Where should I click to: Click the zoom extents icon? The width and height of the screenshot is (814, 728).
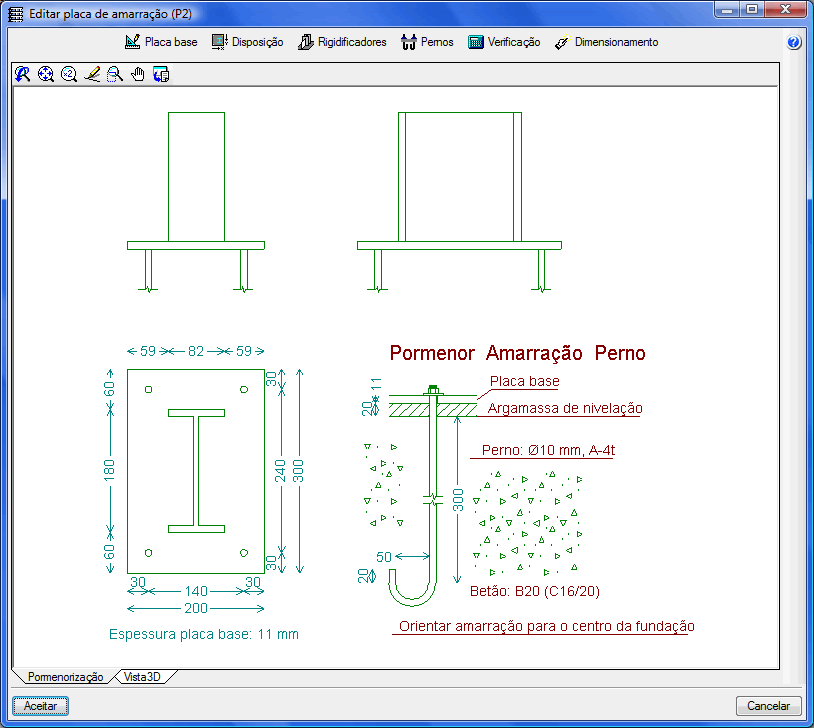[46, 74]
